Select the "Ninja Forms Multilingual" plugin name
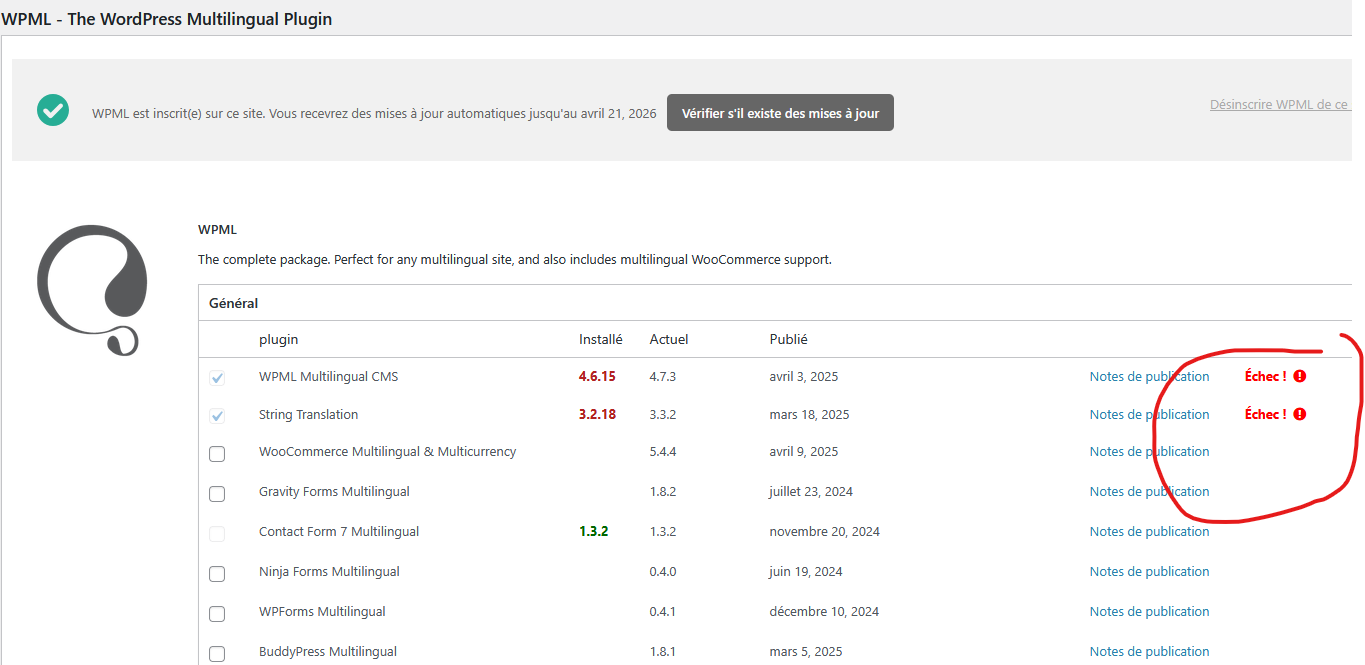The width and height of the screenshot is (1365, 665). (x=329, y=572)
